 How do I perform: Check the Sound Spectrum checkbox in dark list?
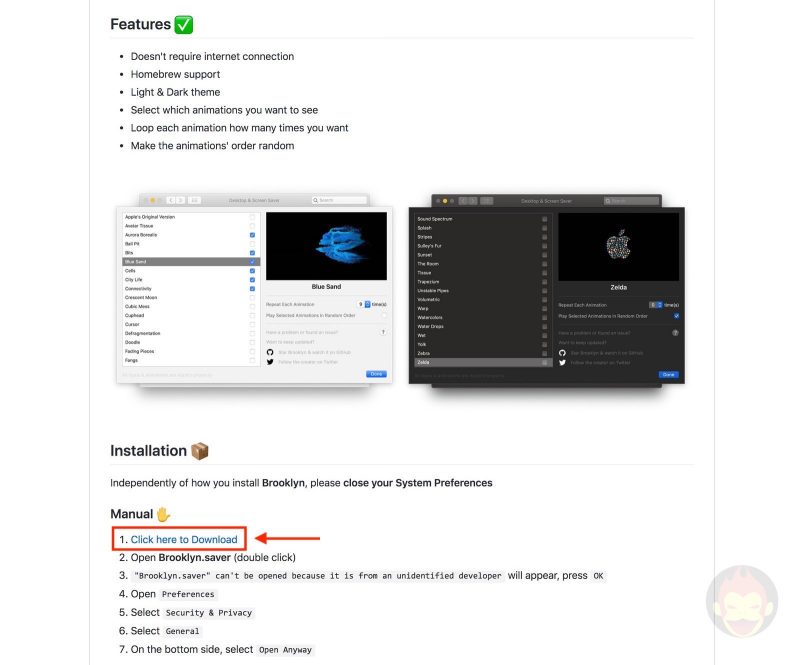click(x=544, y=219)
